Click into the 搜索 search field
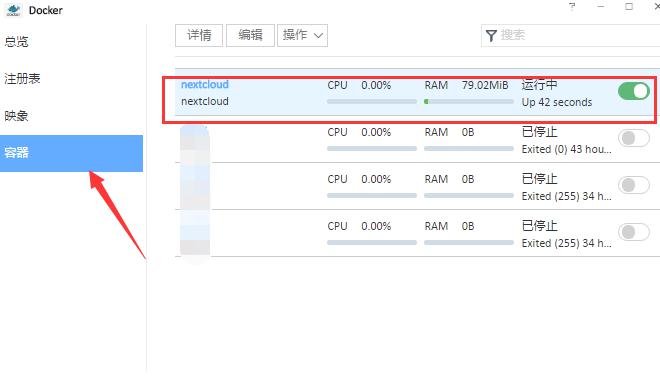 (571, 35)
